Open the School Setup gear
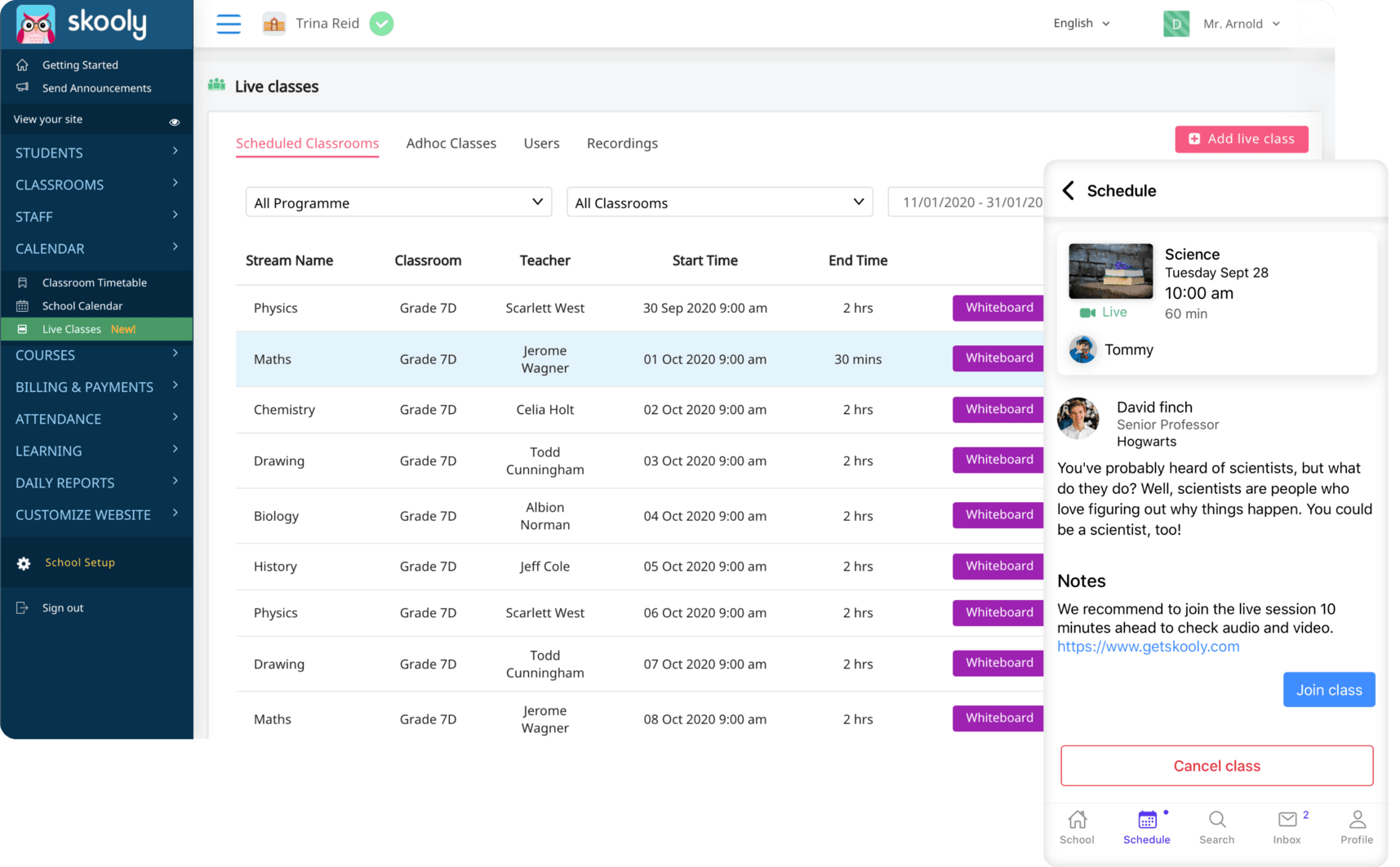This screenshot has width=1400, height=867. coord(79,562)
